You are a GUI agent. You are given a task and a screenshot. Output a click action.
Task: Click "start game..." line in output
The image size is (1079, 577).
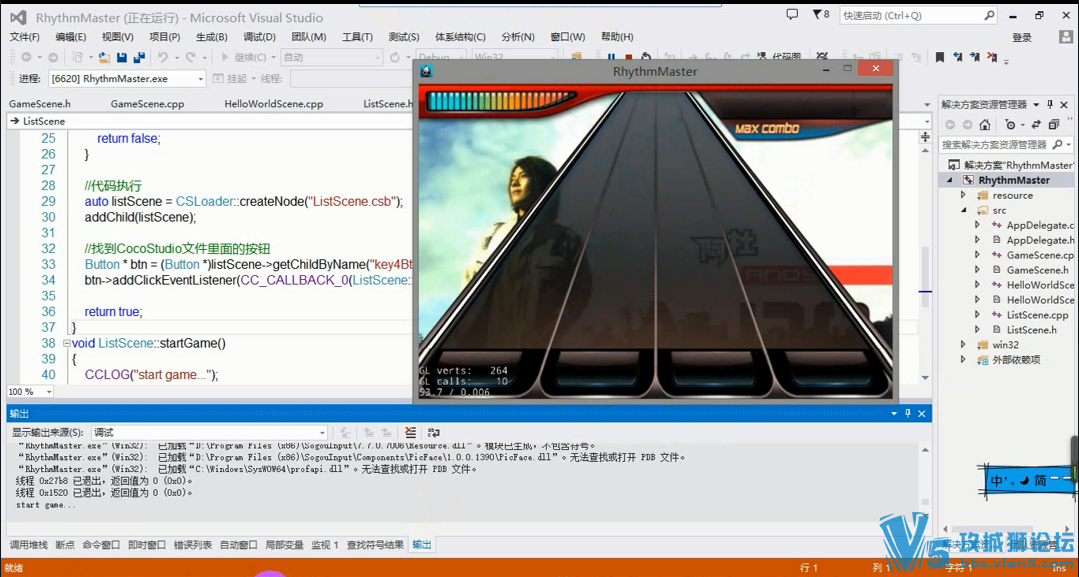[x=46, y=505]
